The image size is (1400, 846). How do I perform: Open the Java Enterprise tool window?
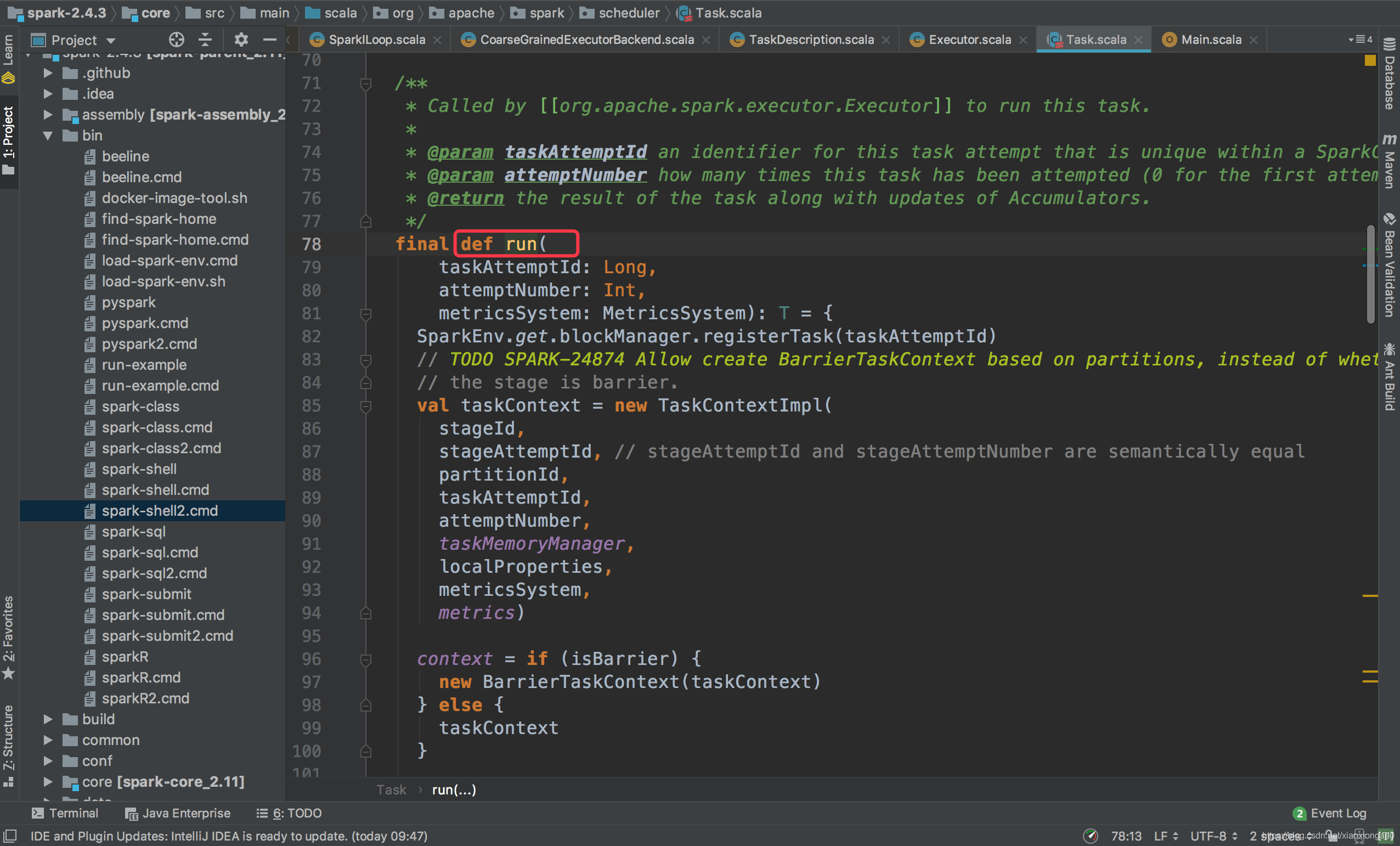(178, 813)
